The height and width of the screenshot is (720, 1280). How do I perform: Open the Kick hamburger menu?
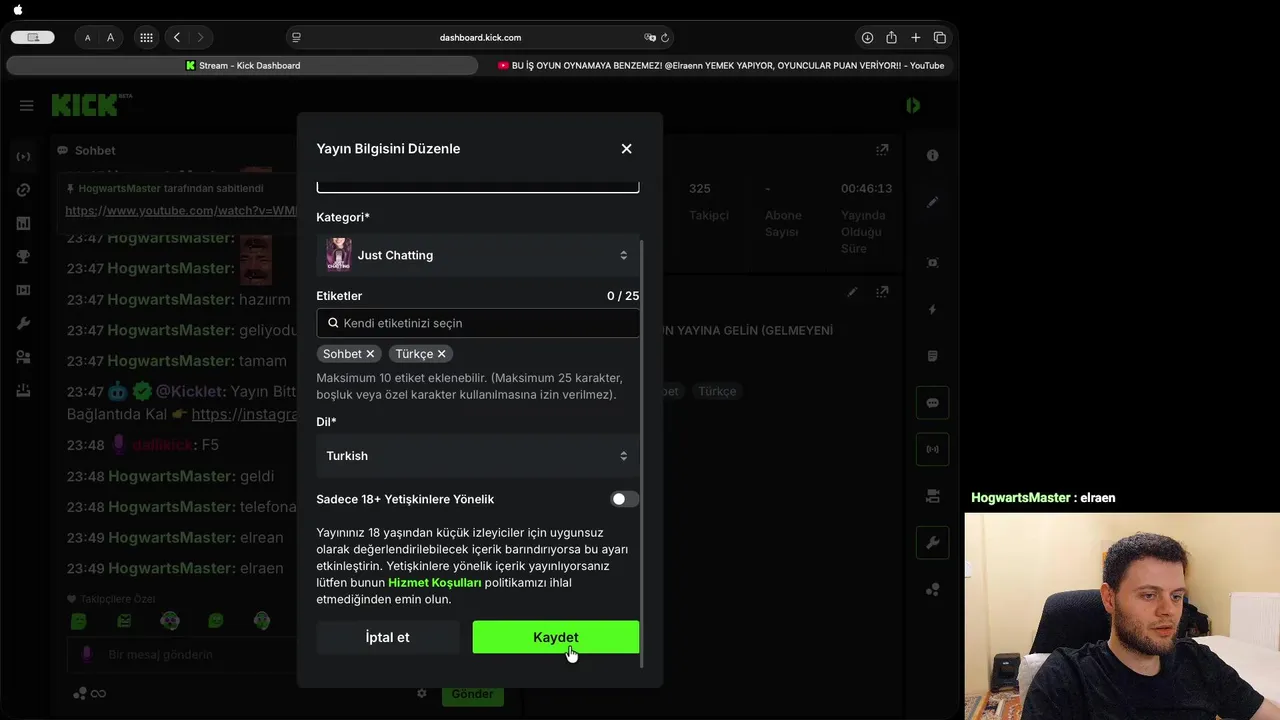tap(27, 105)
